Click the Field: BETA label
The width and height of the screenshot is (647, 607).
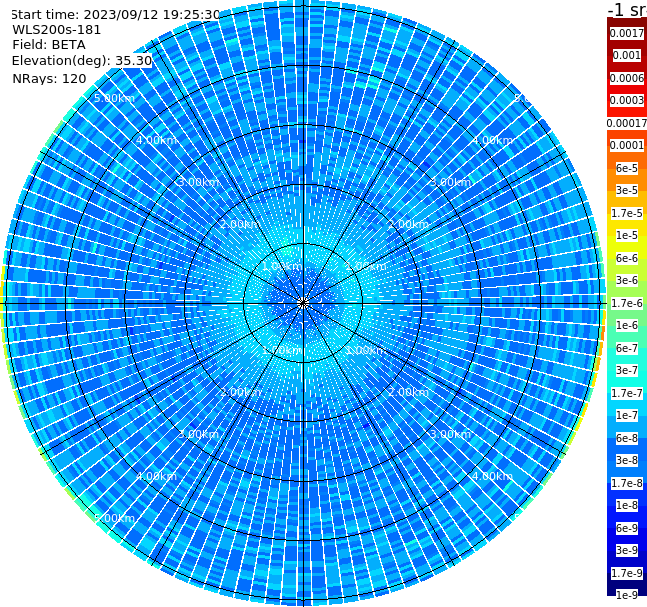pyautogui.click(x=49, y=45)
